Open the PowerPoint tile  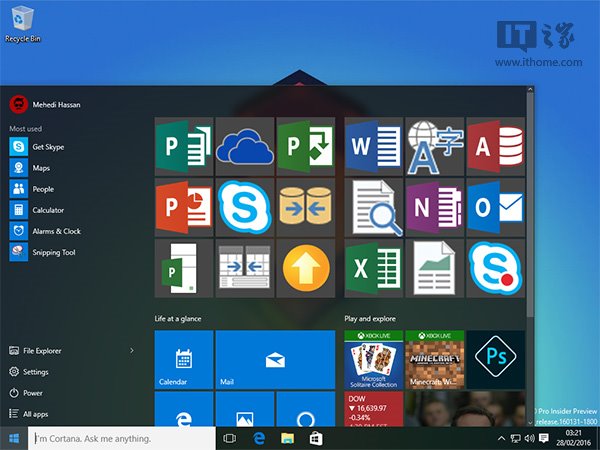coord(184,207)
